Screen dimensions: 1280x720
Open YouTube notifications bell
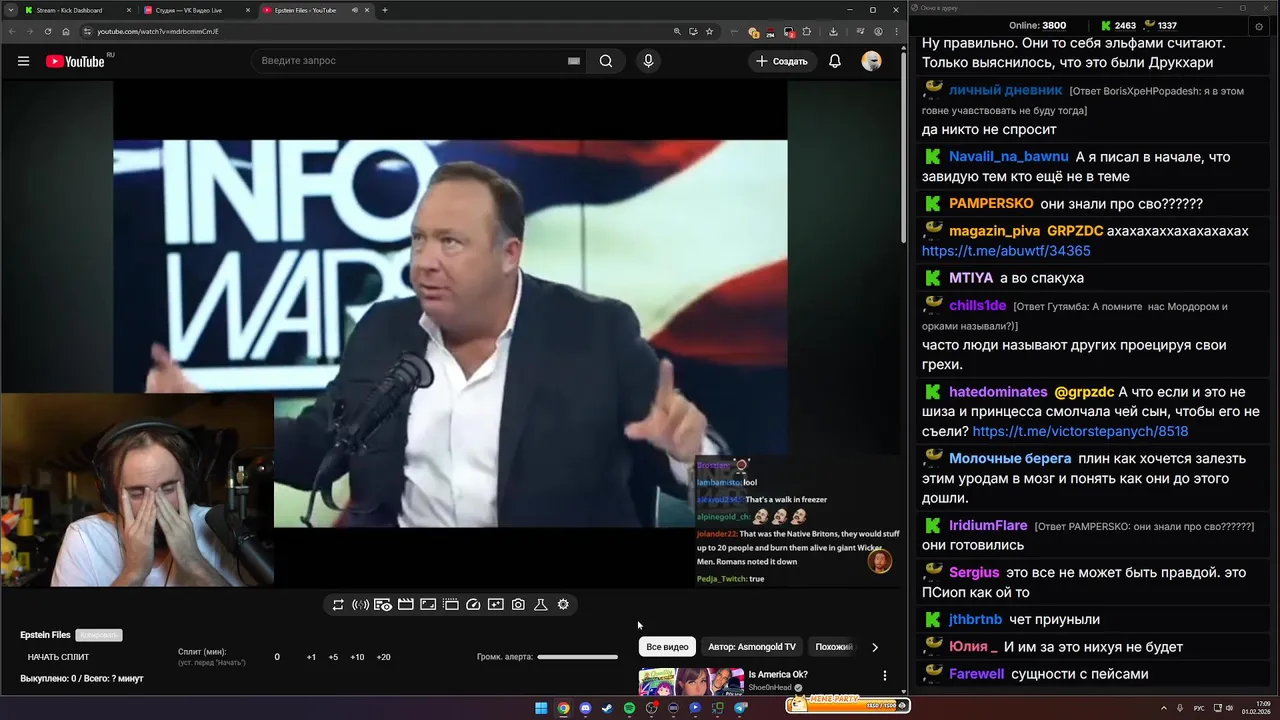coord(834,61)
